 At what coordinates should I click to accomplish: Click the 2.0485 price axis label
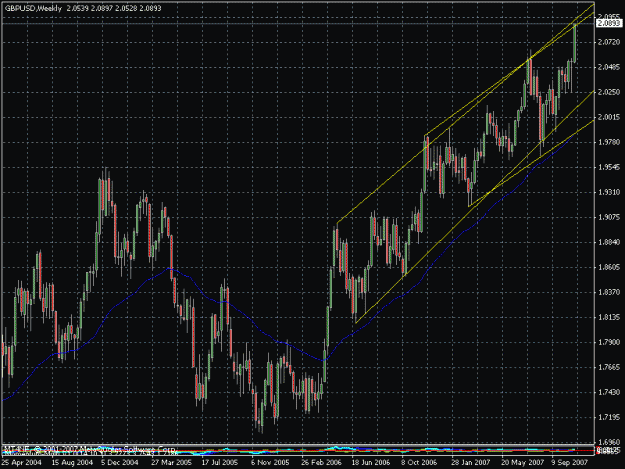pyautogui.click(x=609, y=67)
